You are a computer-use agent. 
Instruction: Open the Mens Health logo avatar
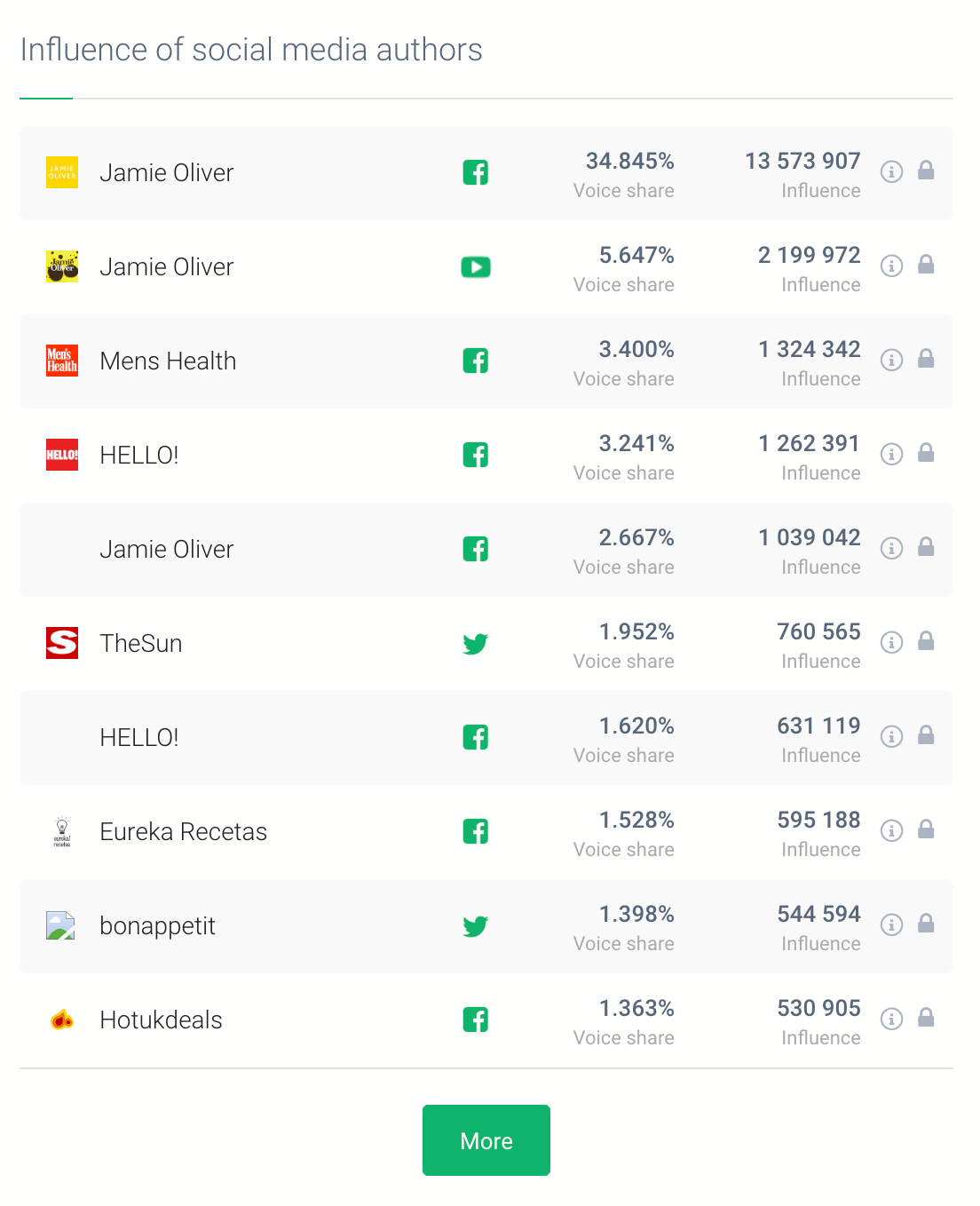(x=62, y=361)
